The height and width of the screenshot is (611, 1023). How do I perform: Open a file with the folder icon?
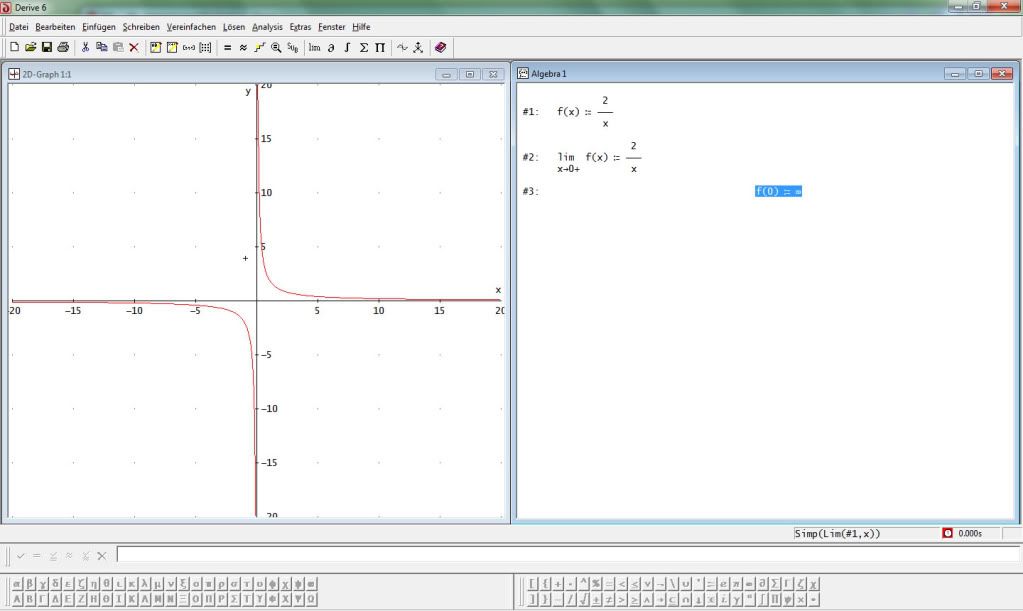point(30,47)
